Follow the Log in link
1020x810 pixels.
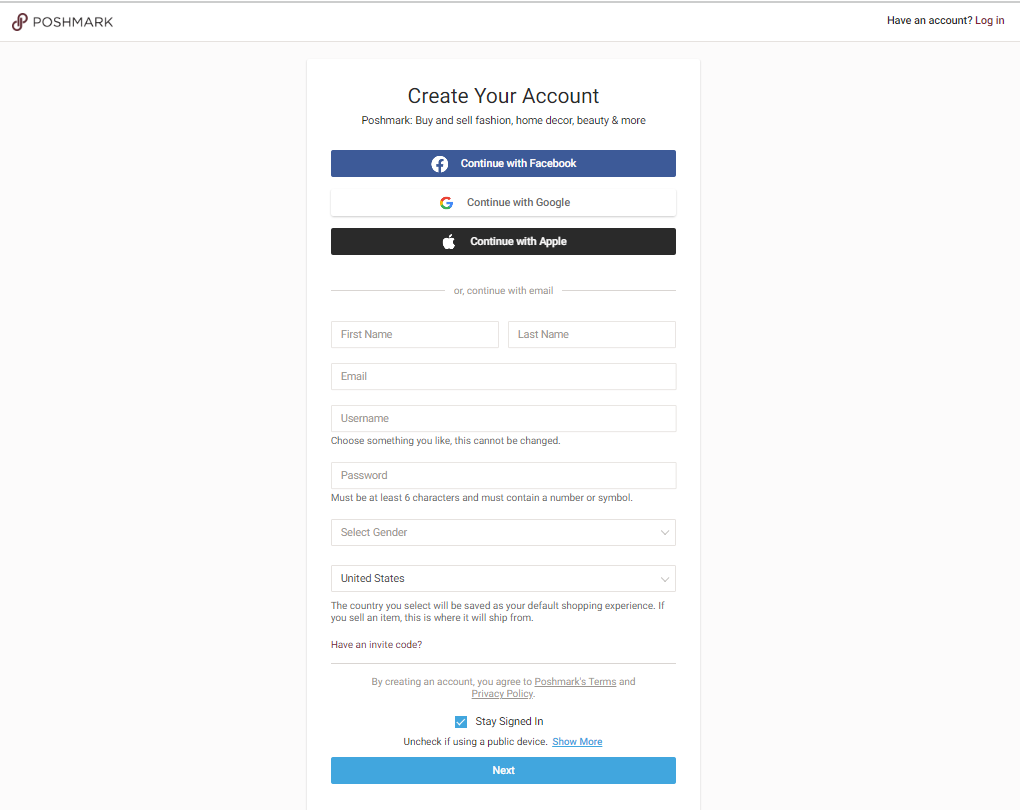[x=990, y=21]
